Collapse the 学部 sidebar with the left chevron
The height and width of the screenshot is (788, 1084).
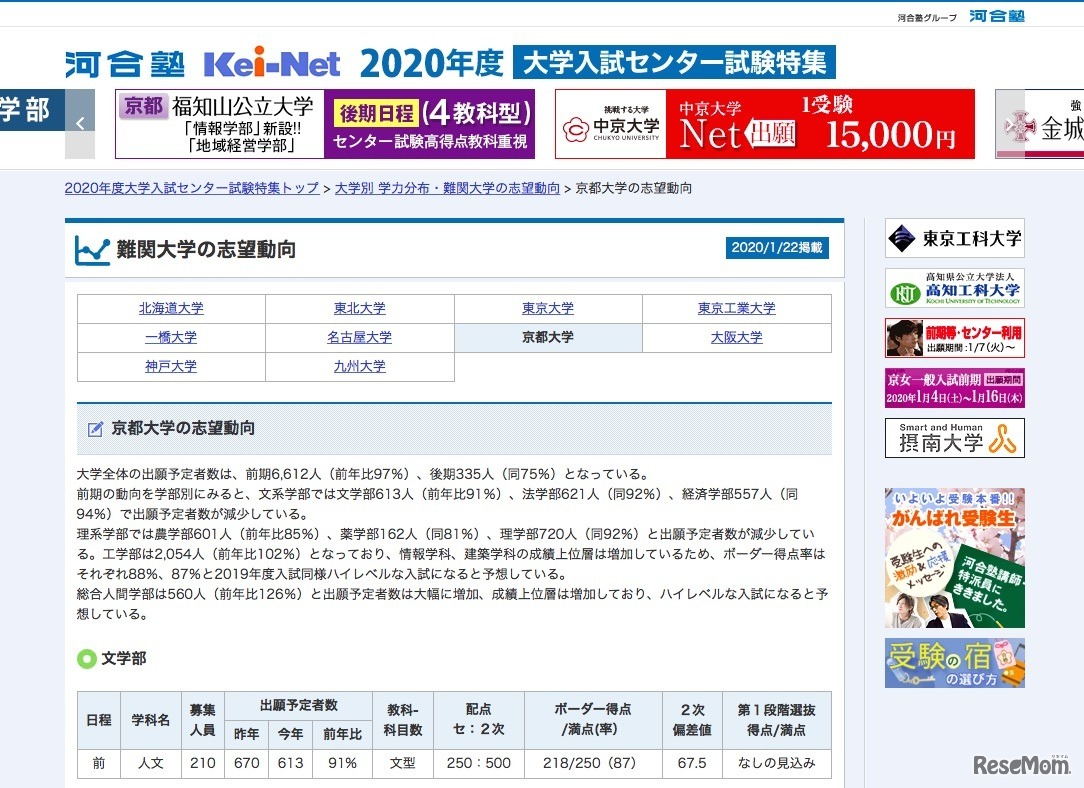click(x=80, y=122)
